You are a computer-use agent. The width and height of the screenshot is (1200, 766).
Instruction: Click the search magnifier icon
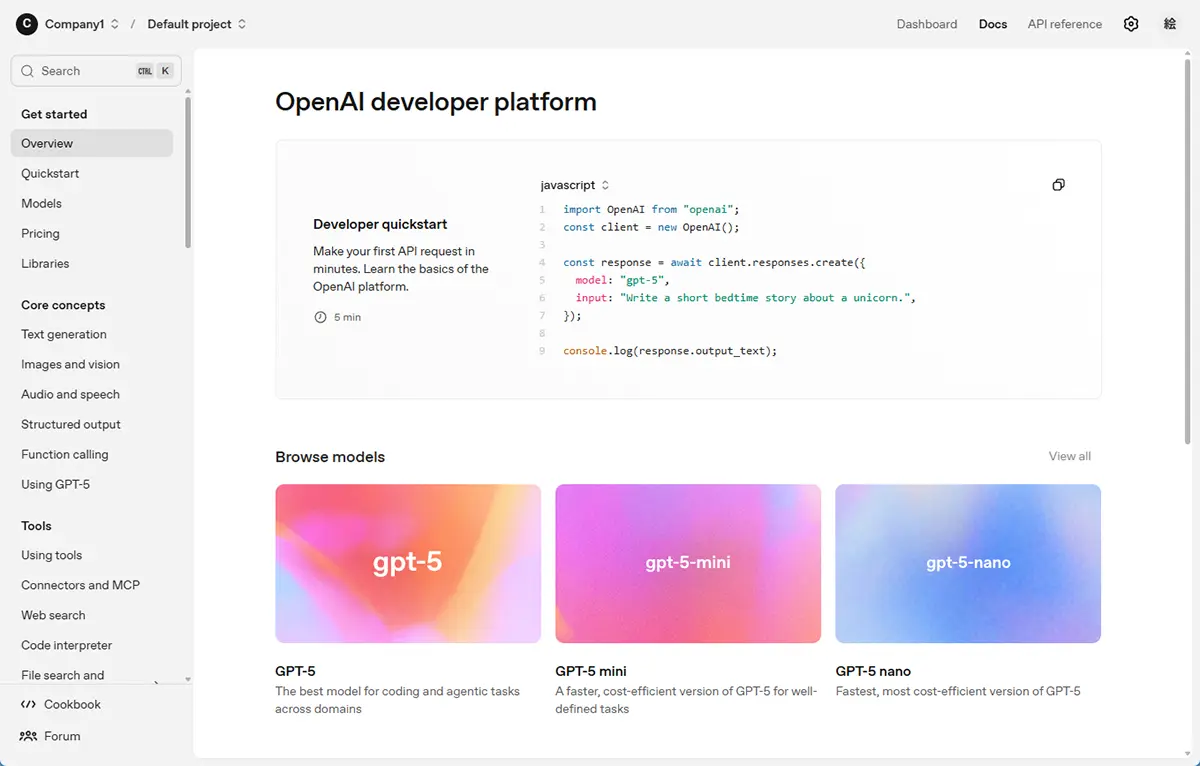point(26,71)
